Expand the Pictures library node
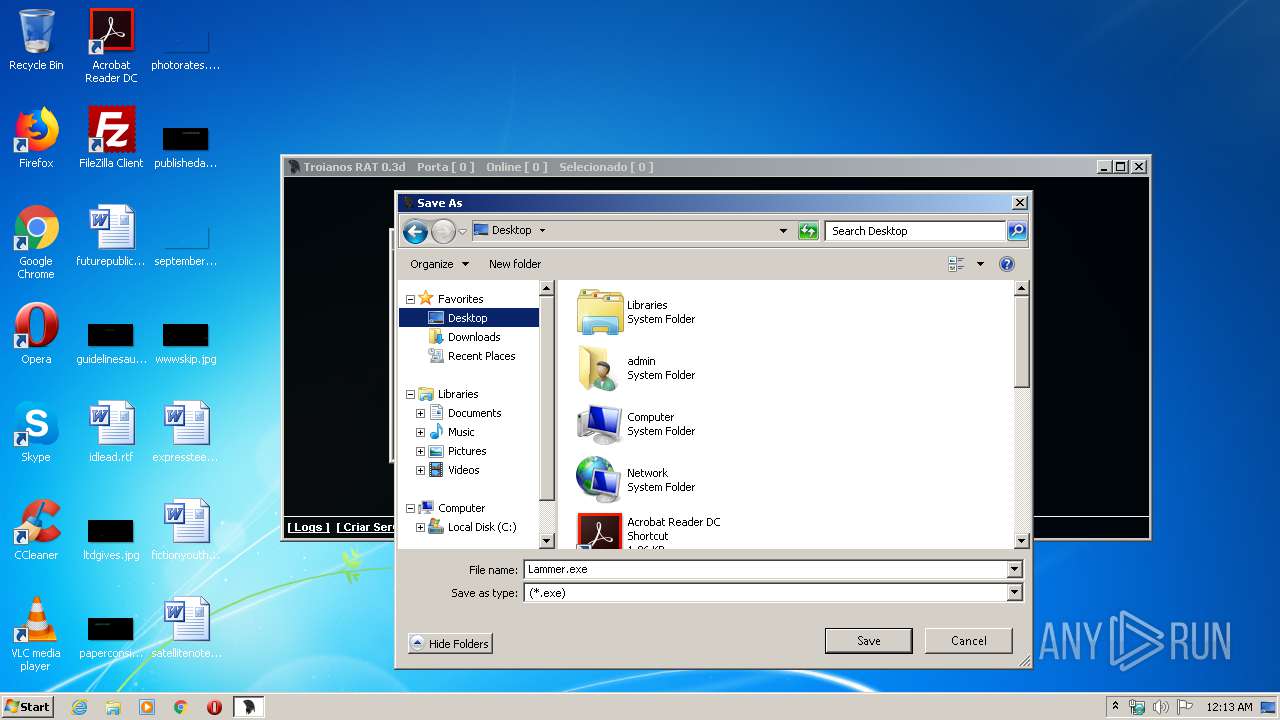 point(421,451)
